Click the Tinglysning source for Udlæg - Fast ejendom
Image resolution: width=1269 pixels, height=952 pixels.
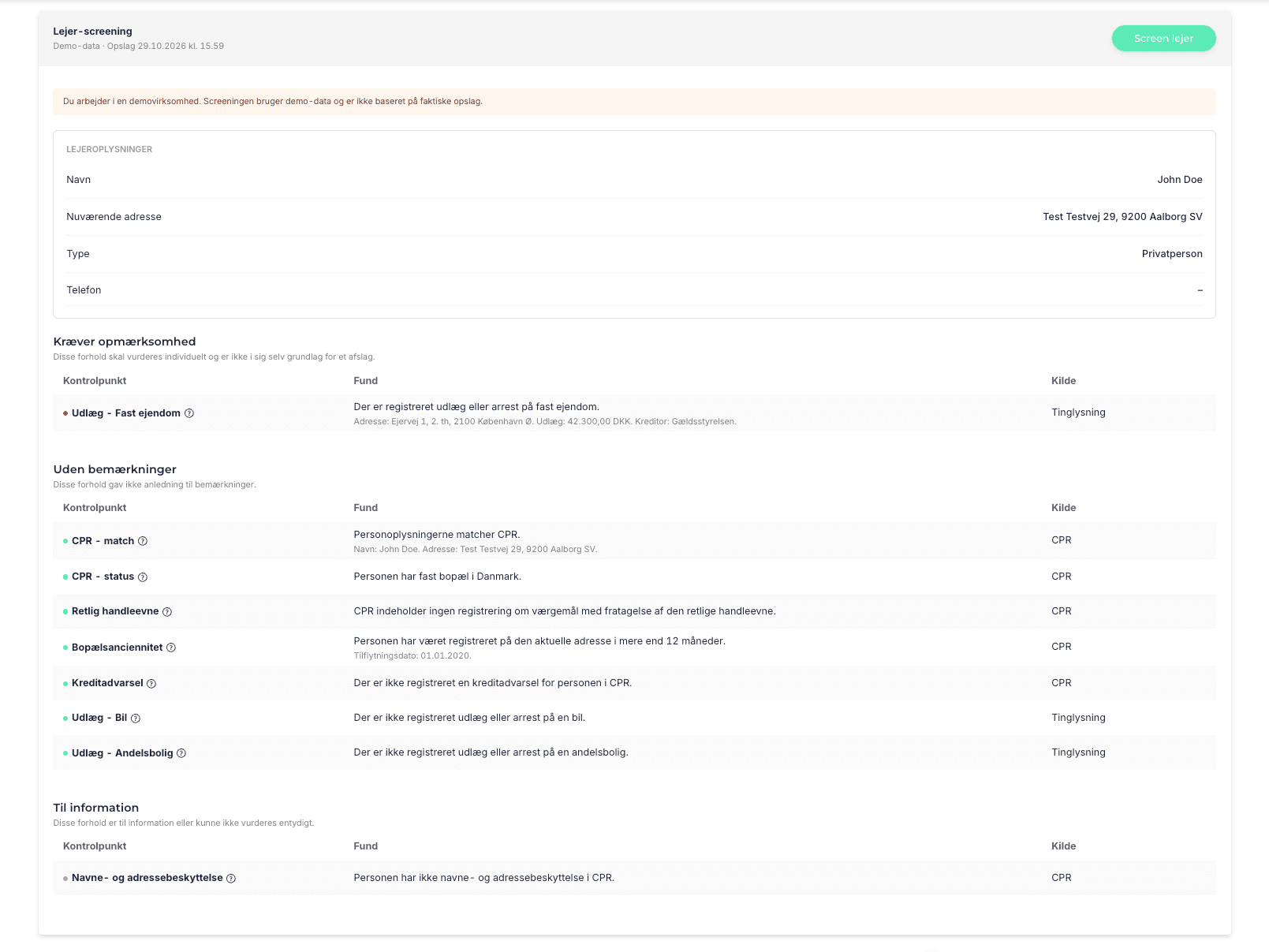point(1078,413)
